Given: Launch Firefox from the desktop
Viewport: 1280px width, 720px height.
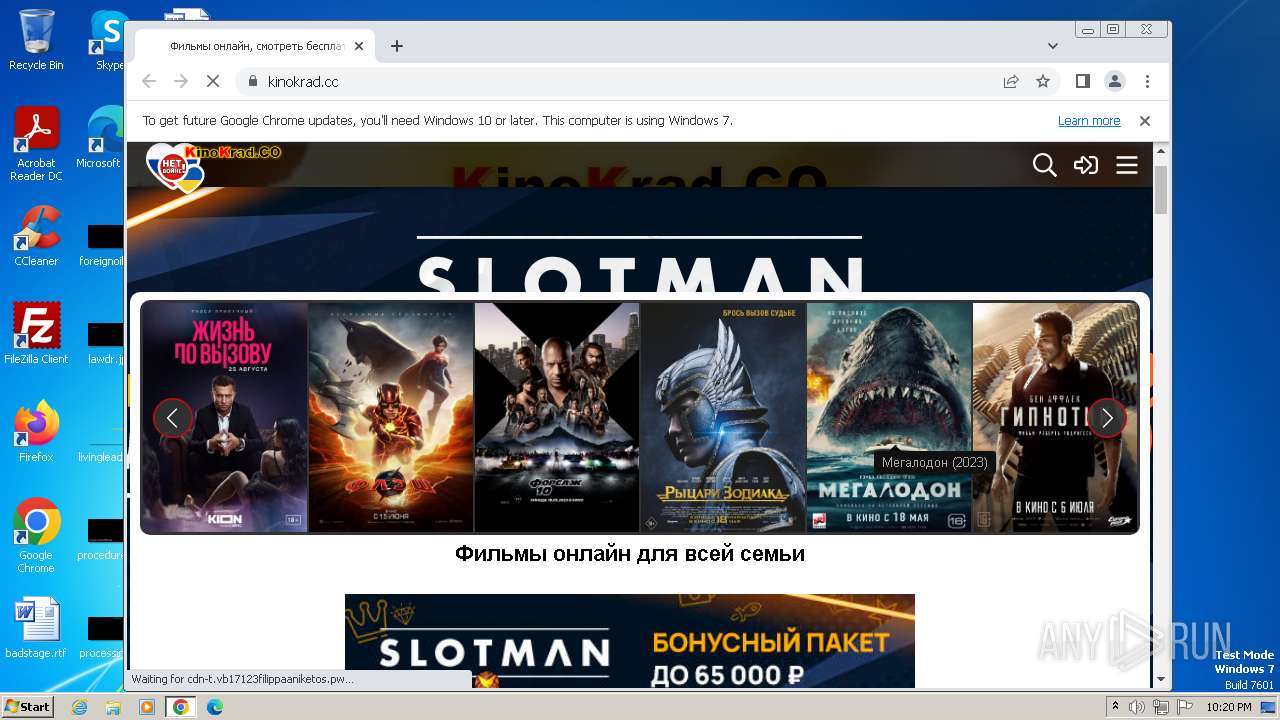Looking at the screenshot, I should click(x=36, y=431).
